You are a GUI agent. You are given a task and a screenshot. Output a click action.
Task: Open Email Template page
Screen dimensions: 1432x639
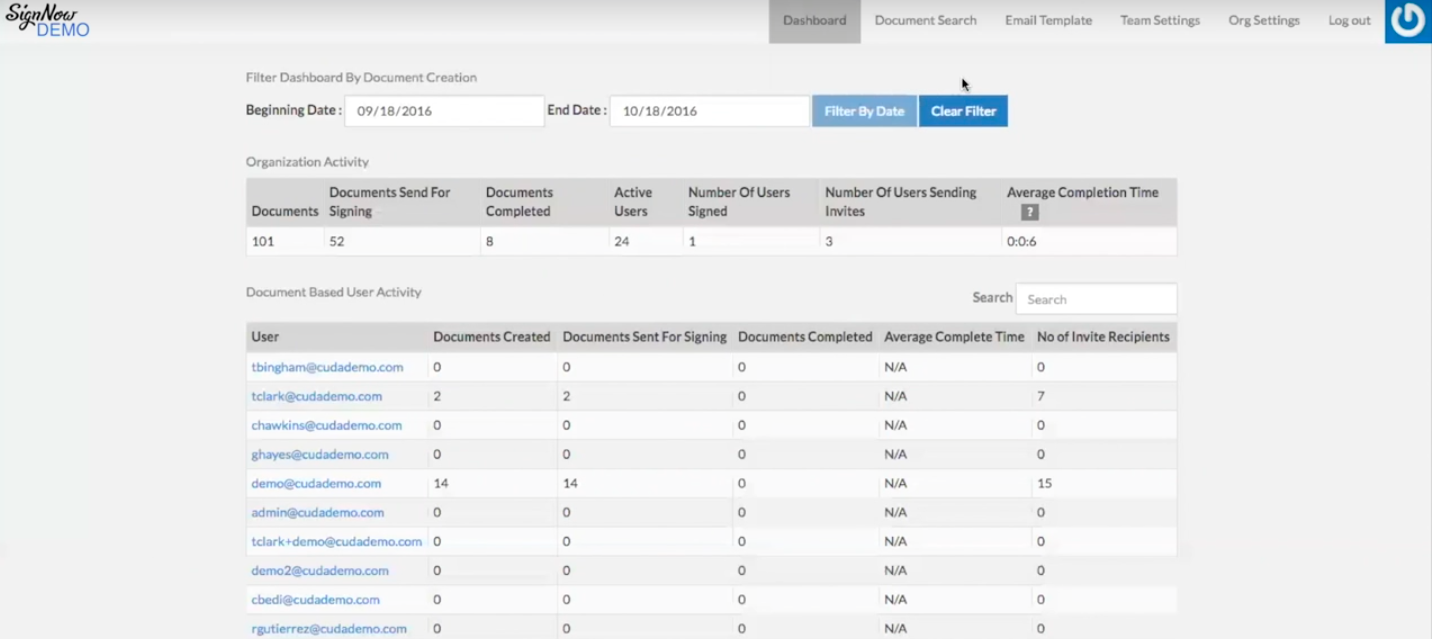(x=1048, y=21)
